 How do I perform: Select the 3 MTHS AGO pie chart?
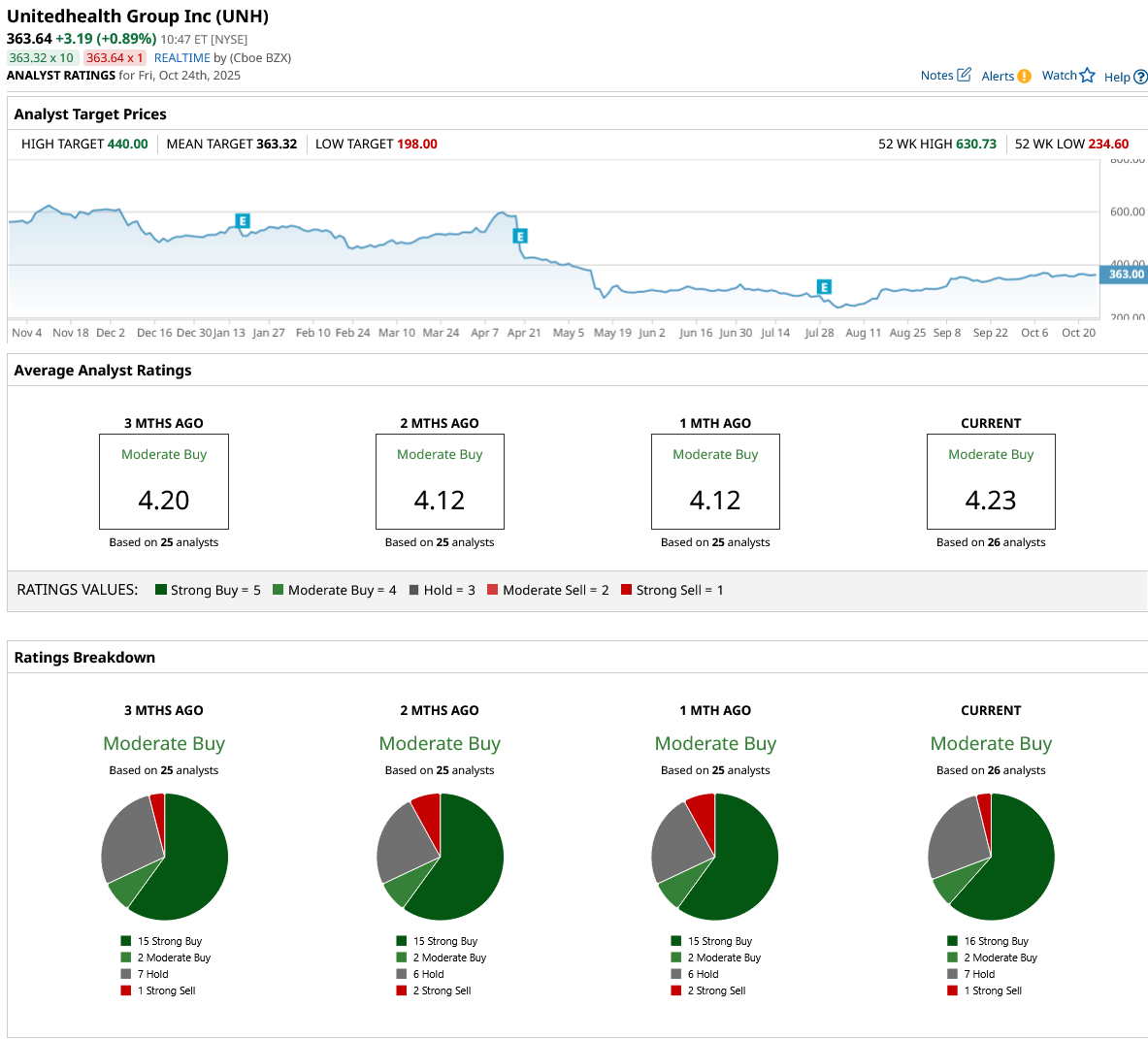click(x=165, y=857)
